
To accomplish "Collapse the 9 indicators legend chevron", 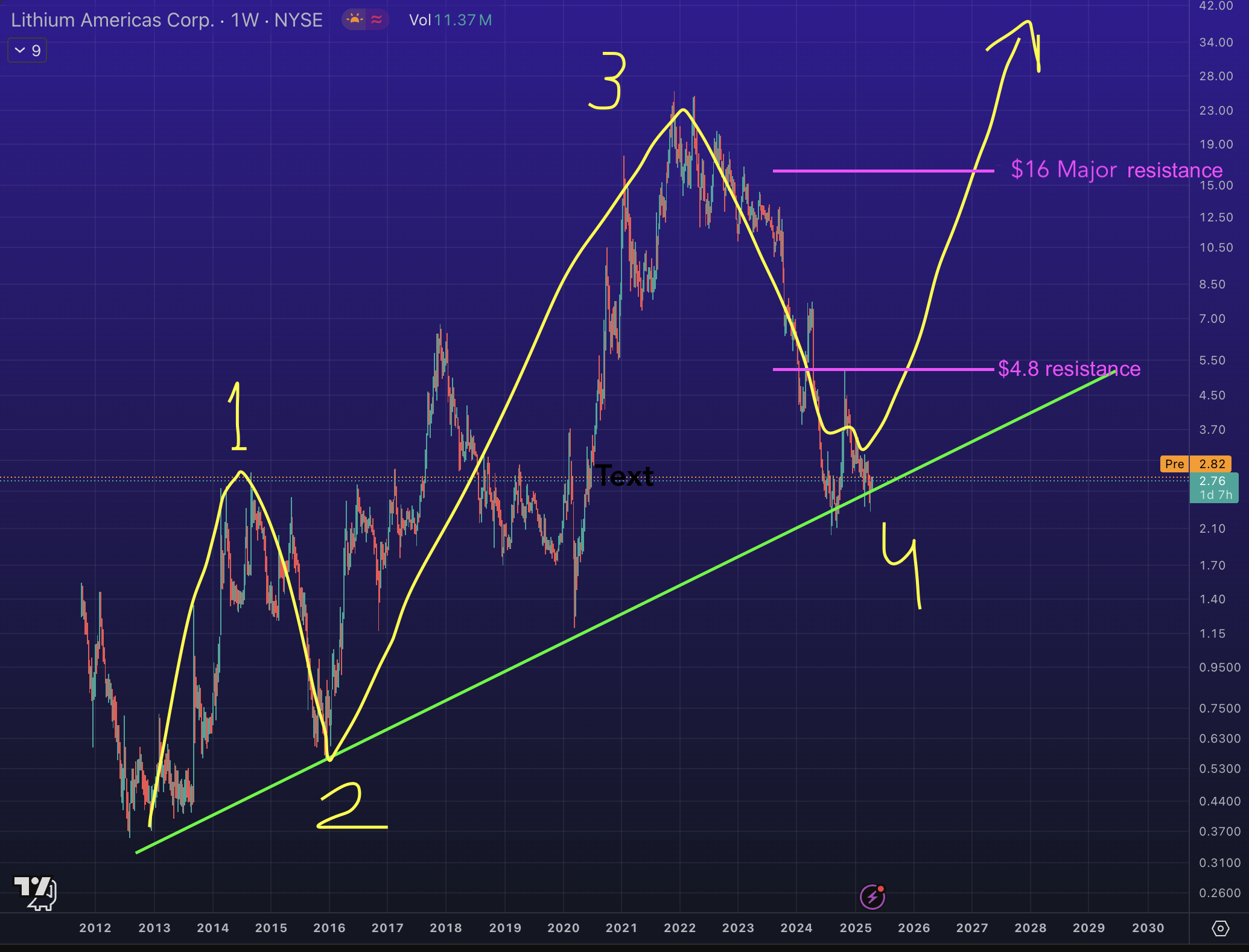I will tap(20, 51).
